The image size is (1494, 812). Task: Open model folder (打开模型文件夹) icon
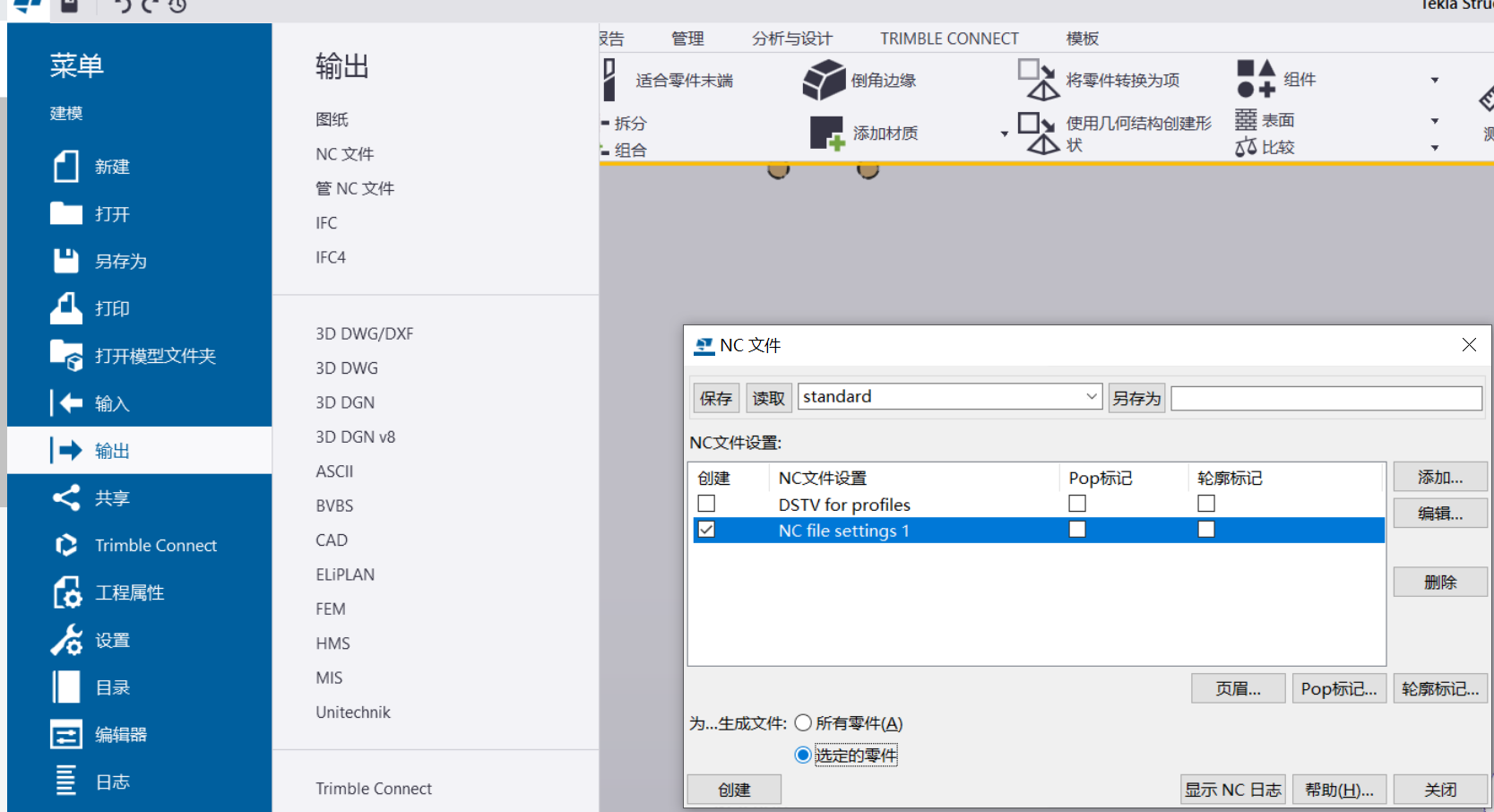pos(66,356)
